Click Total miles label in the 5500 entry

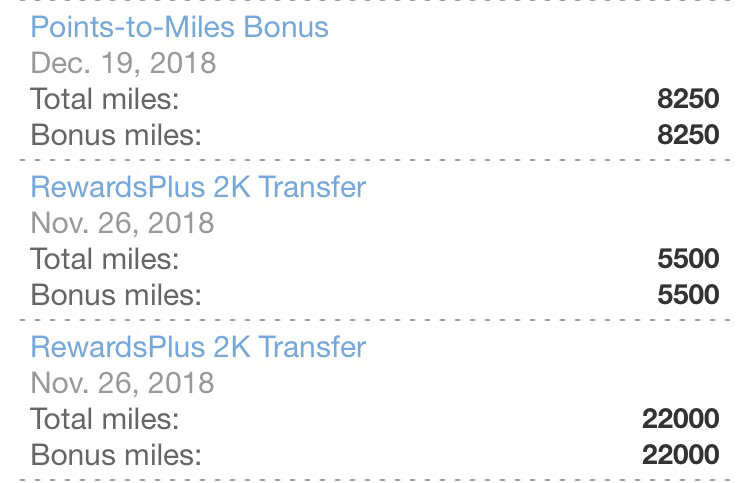tap(105, 259)
